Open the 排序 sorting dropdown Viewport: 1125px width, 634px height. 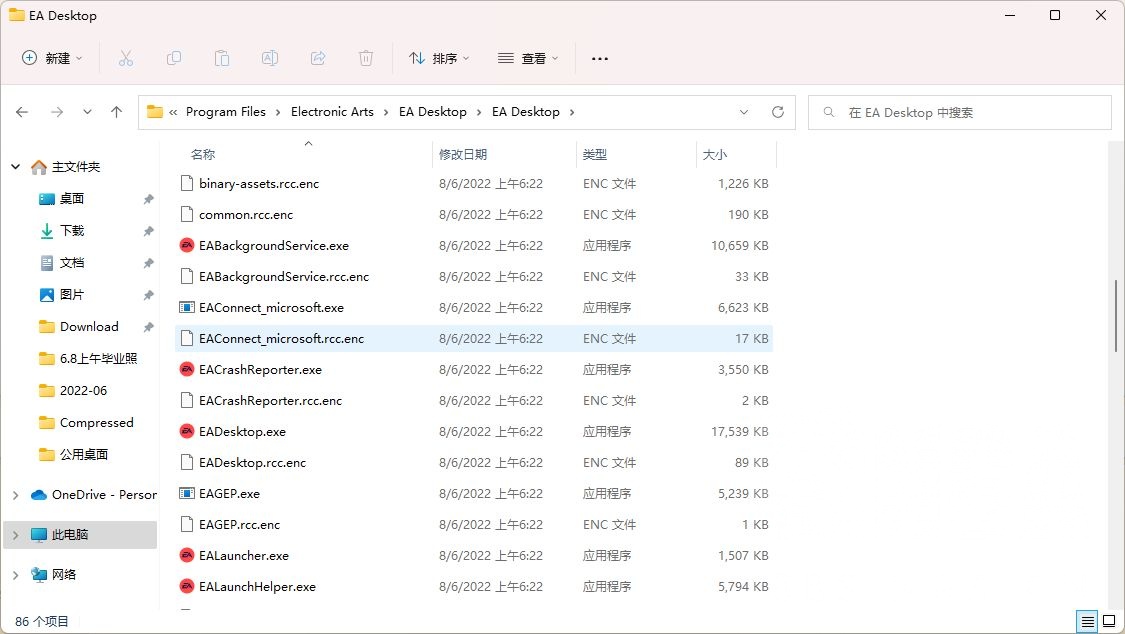(x=439, y=58)
